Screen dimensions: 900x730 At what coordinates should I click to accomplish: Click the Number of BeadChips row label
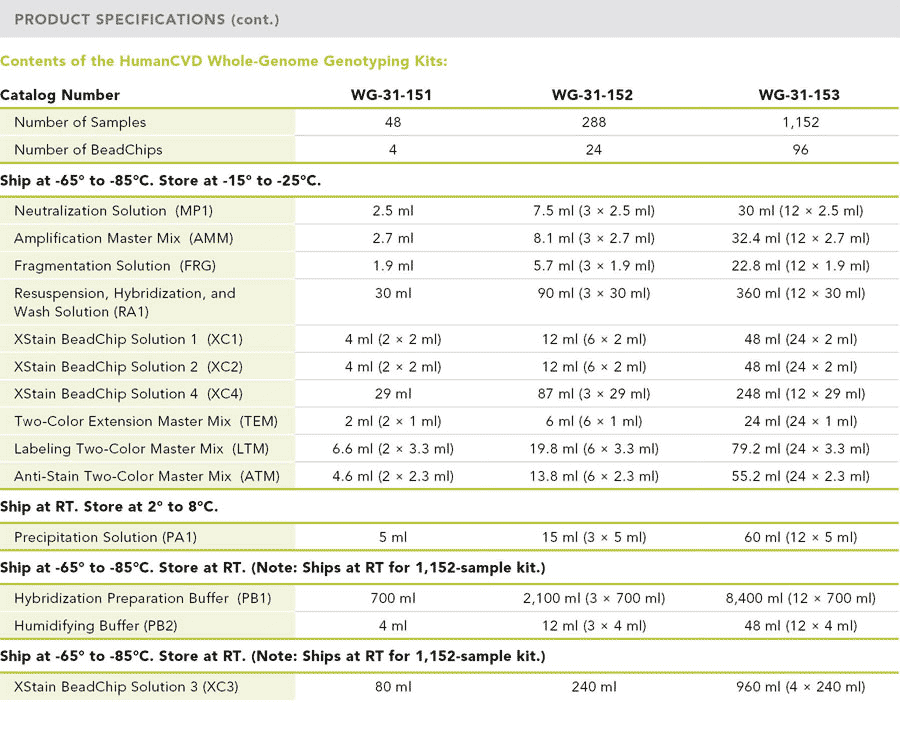88,150
